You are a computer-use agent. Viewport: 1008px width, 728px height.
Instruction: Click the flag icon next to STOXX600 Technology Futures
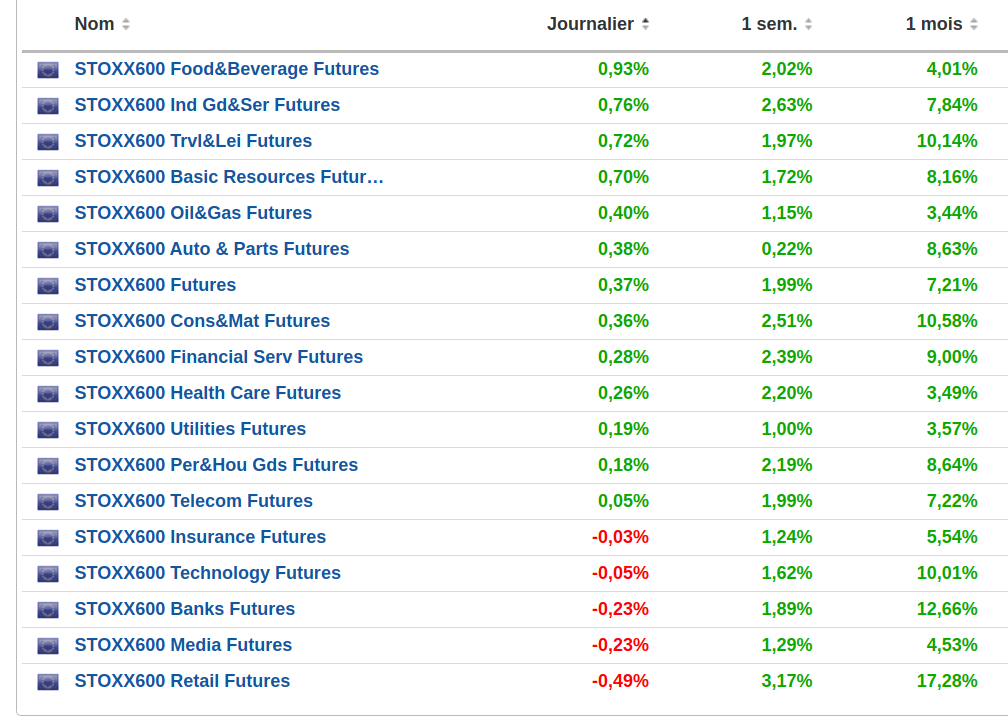pyautogui.click(x=48, y=574)
